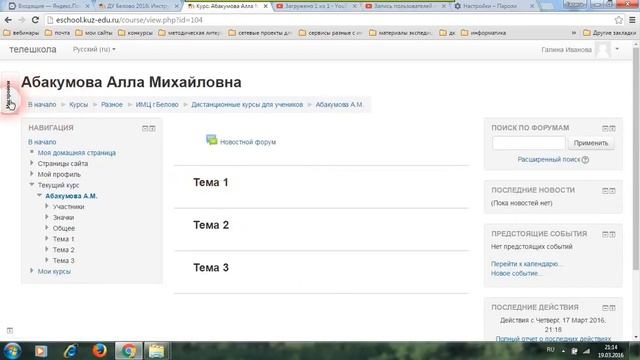
Task: Click the Новое событие link
Action: [516, 273]
